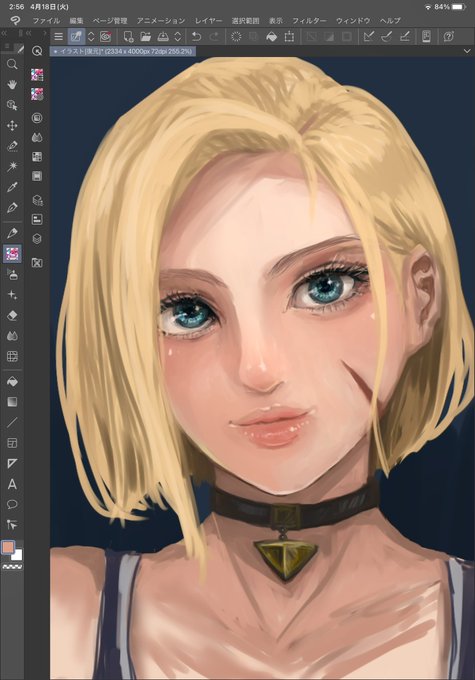The image size is (475, 680).
Task: Select the Decoration sparkle tool
Action: [x=12, y=295]
